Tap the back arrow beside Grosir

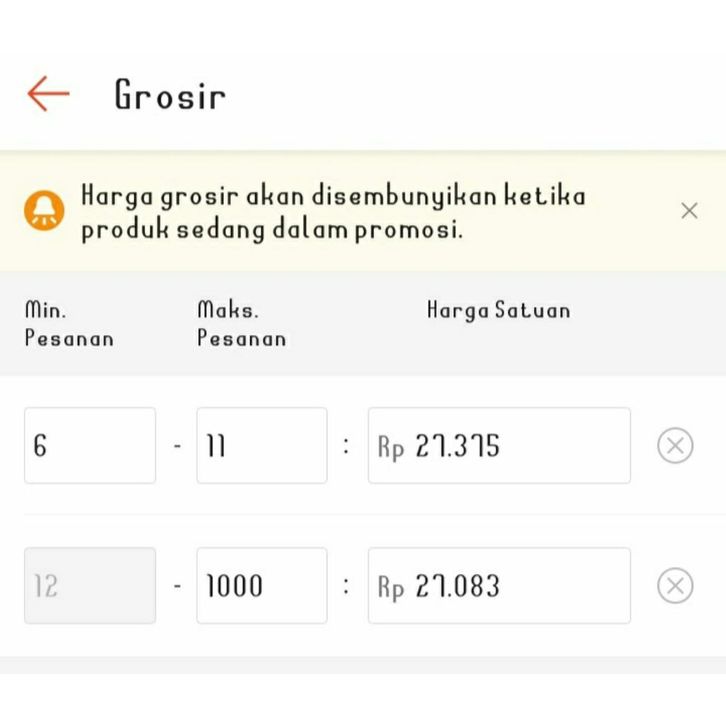click(x=48, y=95)
